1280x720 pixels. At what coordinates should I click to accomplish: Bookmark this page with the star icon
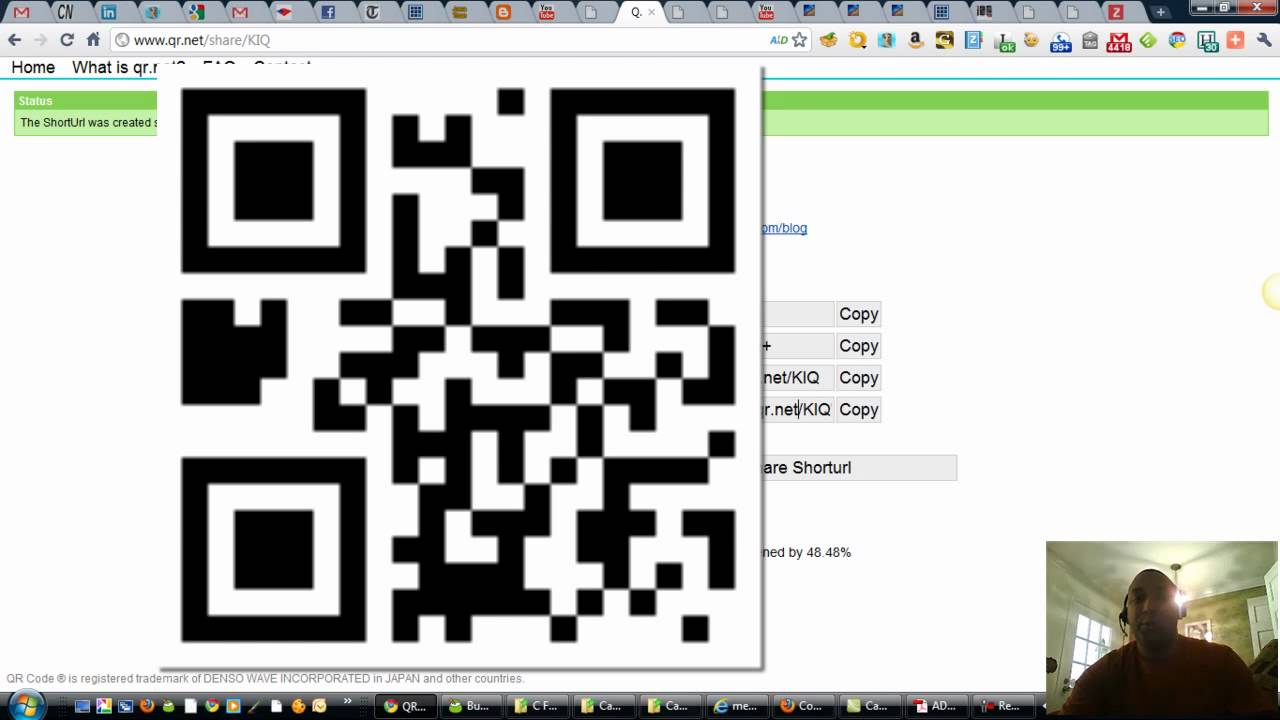click(799, 40)
